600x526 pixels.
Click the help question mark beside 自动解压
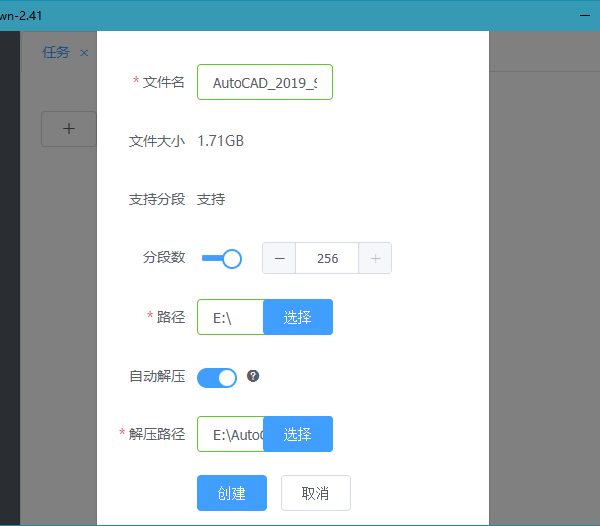pyautogui.click(x=253, y=376)
